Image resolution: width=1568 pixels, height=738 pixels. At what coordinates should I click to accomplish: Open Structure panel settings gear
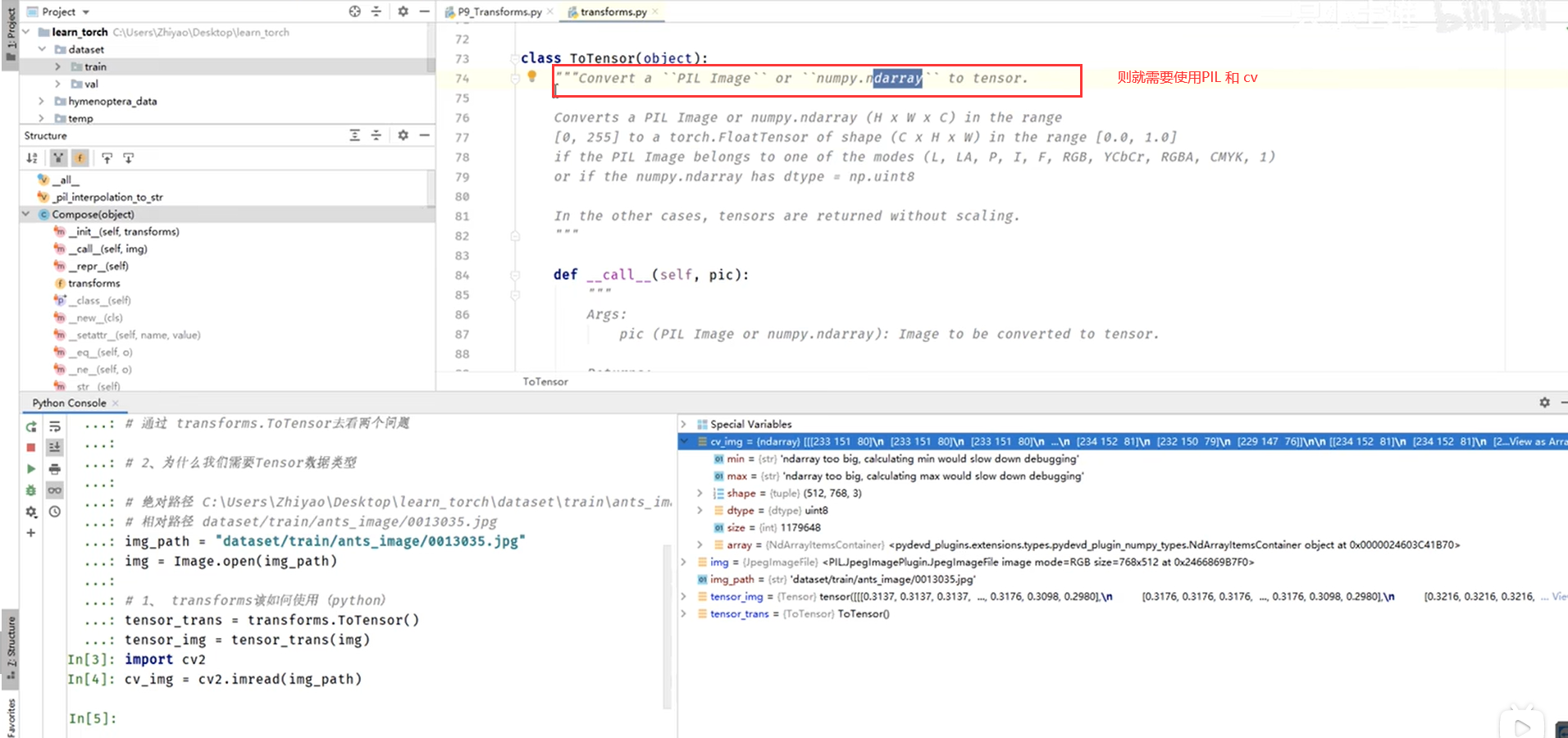click(403, 135)
